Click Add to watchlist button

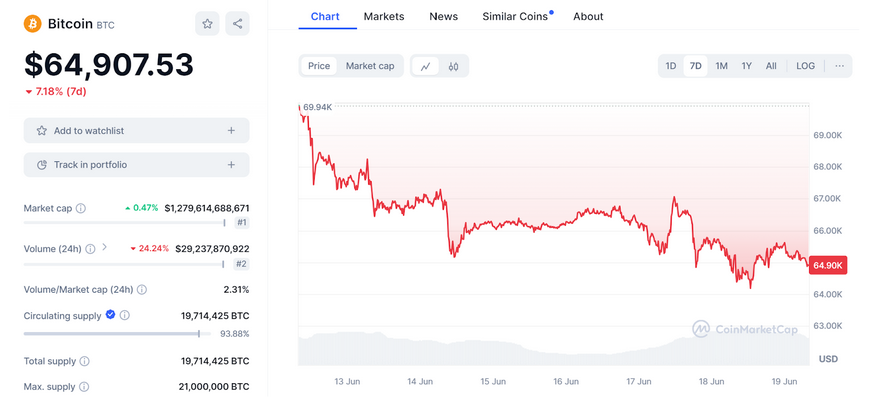[x=137, y=130]
